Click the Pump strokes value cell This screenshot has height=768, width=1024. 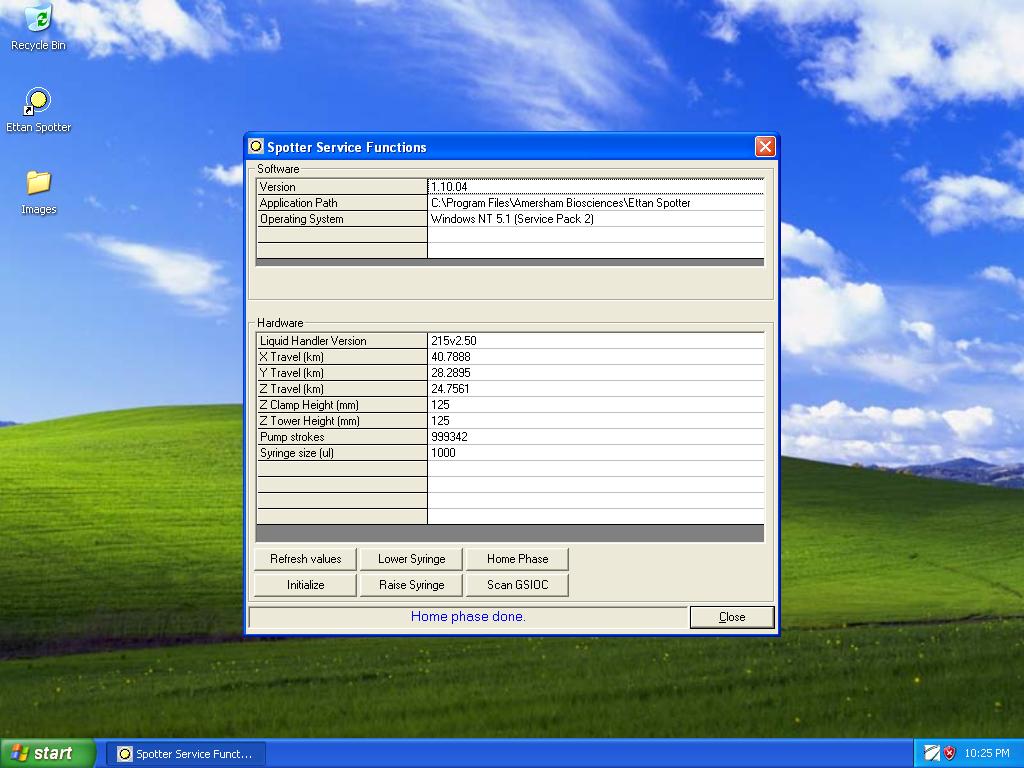(x=596, y=436)
